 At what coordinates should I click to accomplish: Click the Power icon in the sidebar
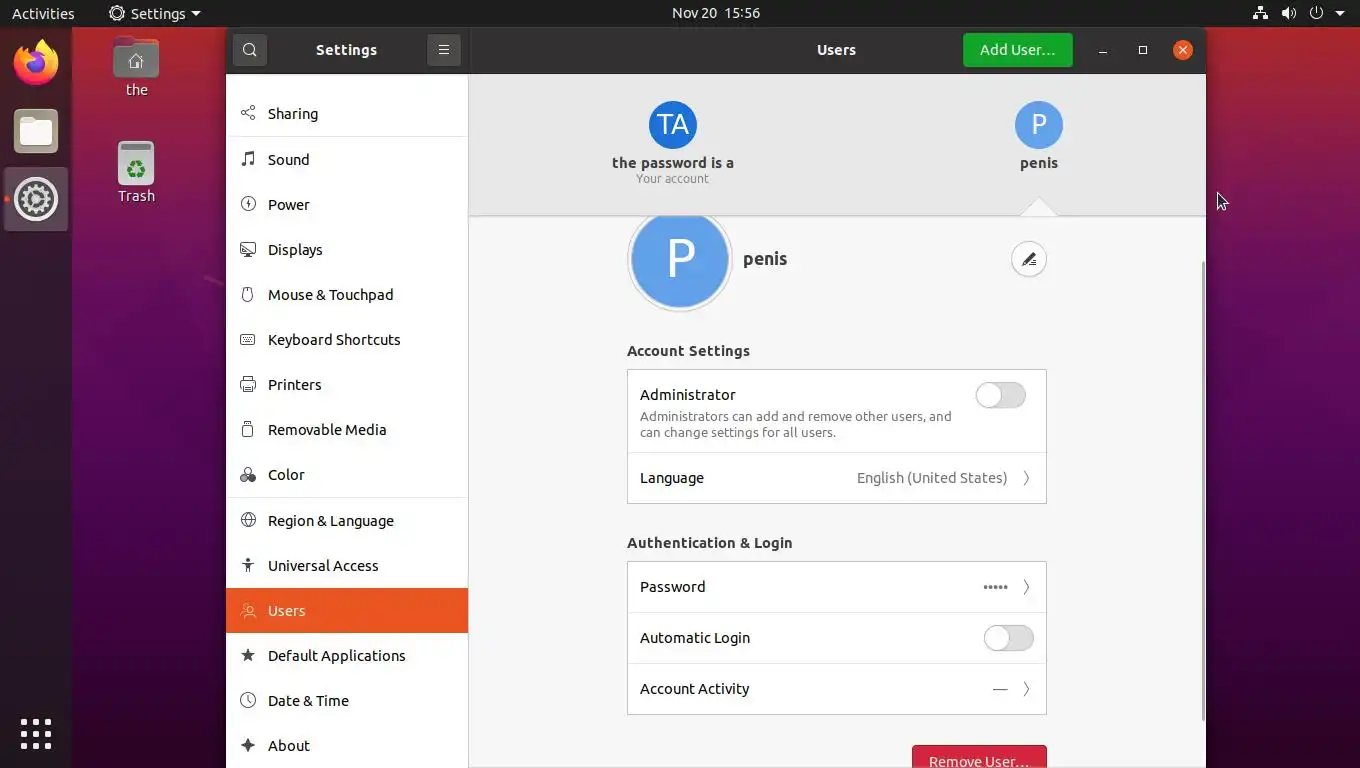248,204
